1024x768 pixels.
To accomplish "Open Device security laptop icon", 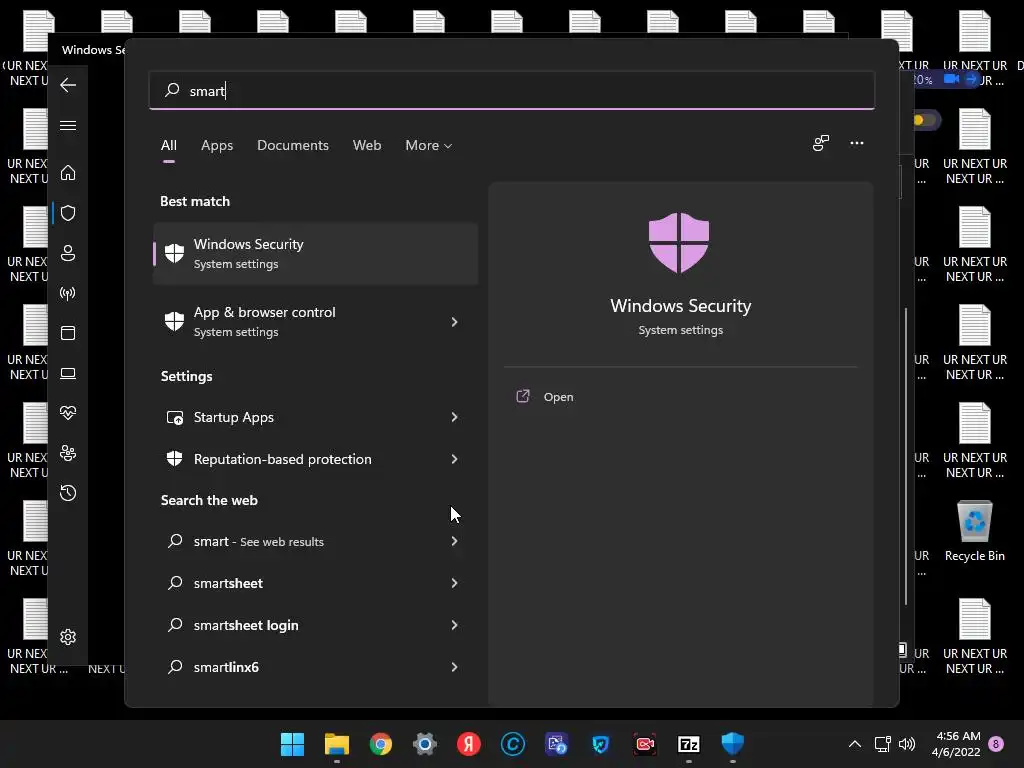I will [x=68, y=374].
